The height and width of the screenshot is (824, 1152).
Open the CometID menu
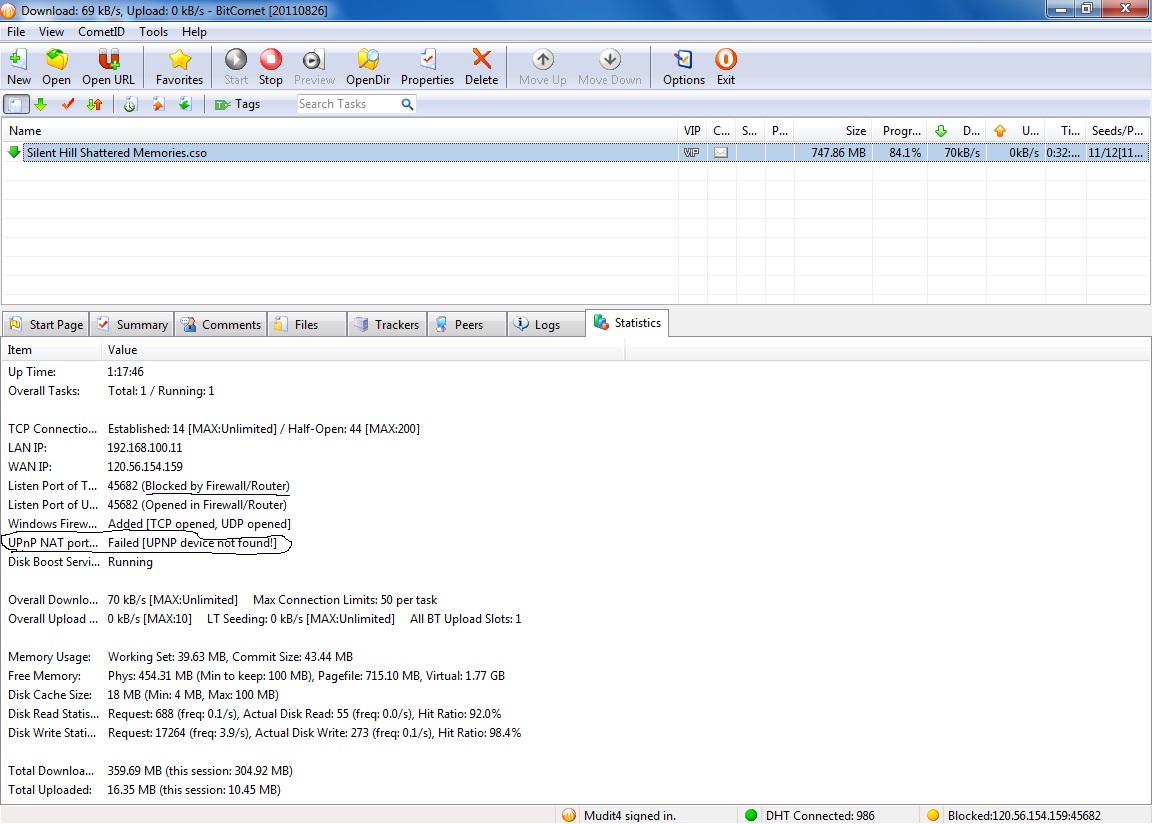[100, 32]
